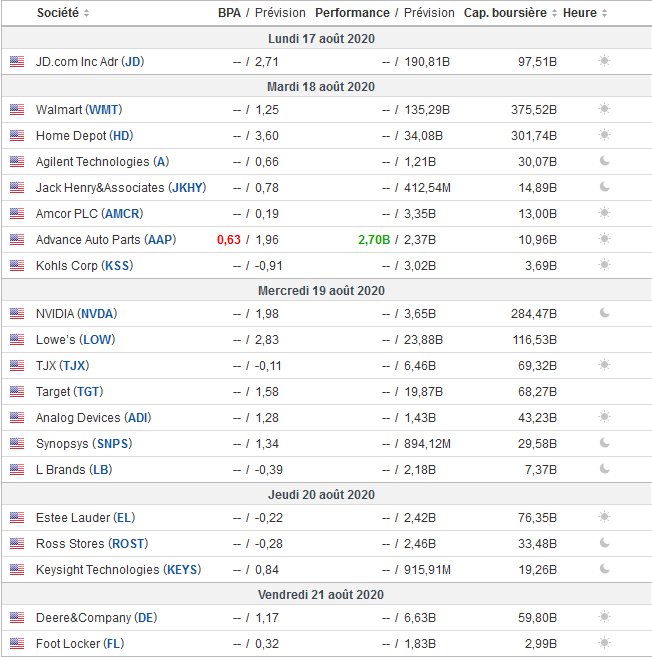Click the BPA column header
The width and height of the screenshot is (652, 657).
[x=229, y=13]
